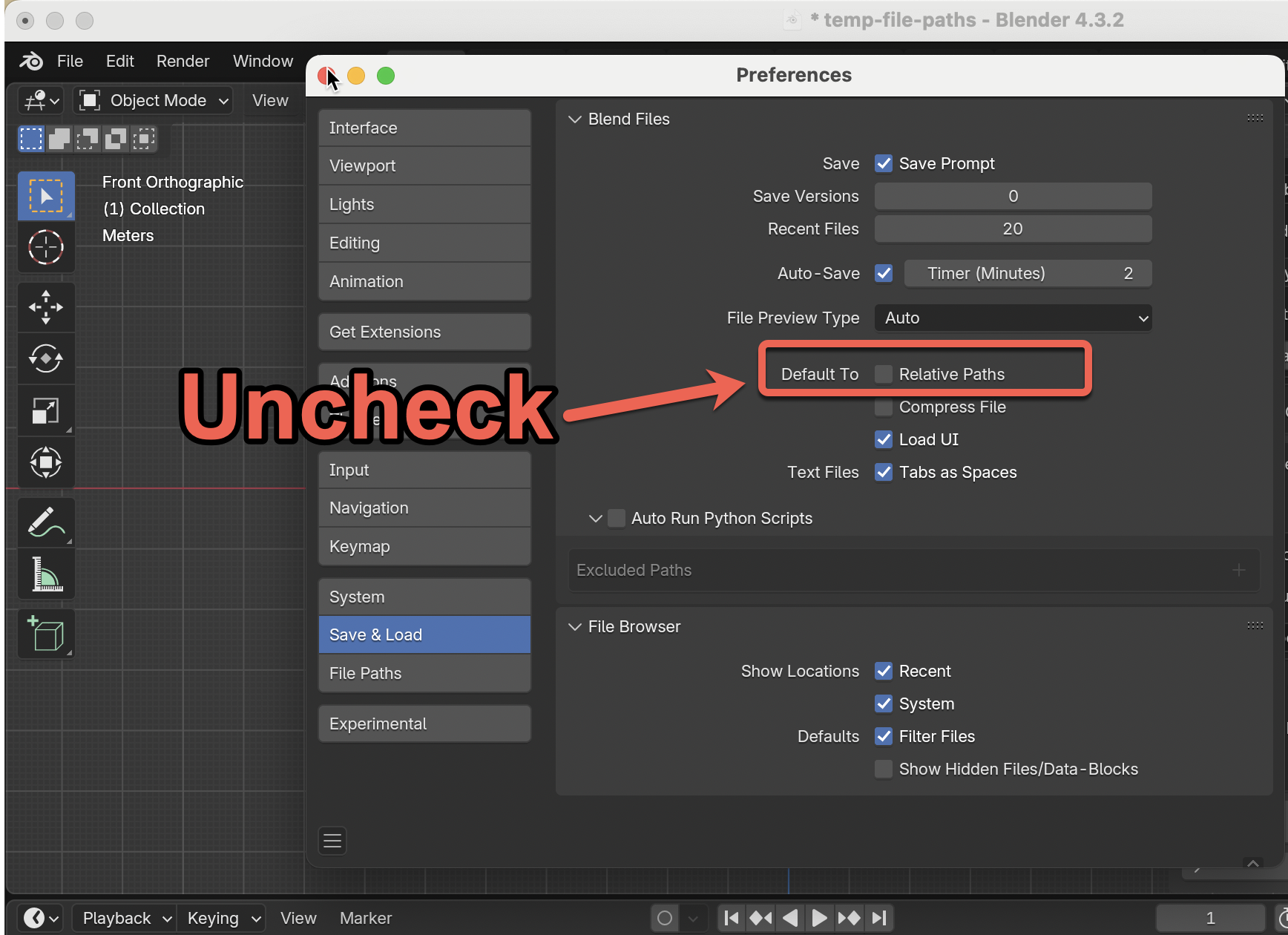1288x935 pixels.
Task: Open the Get Extensions section
Action: [x=424, y=332]
